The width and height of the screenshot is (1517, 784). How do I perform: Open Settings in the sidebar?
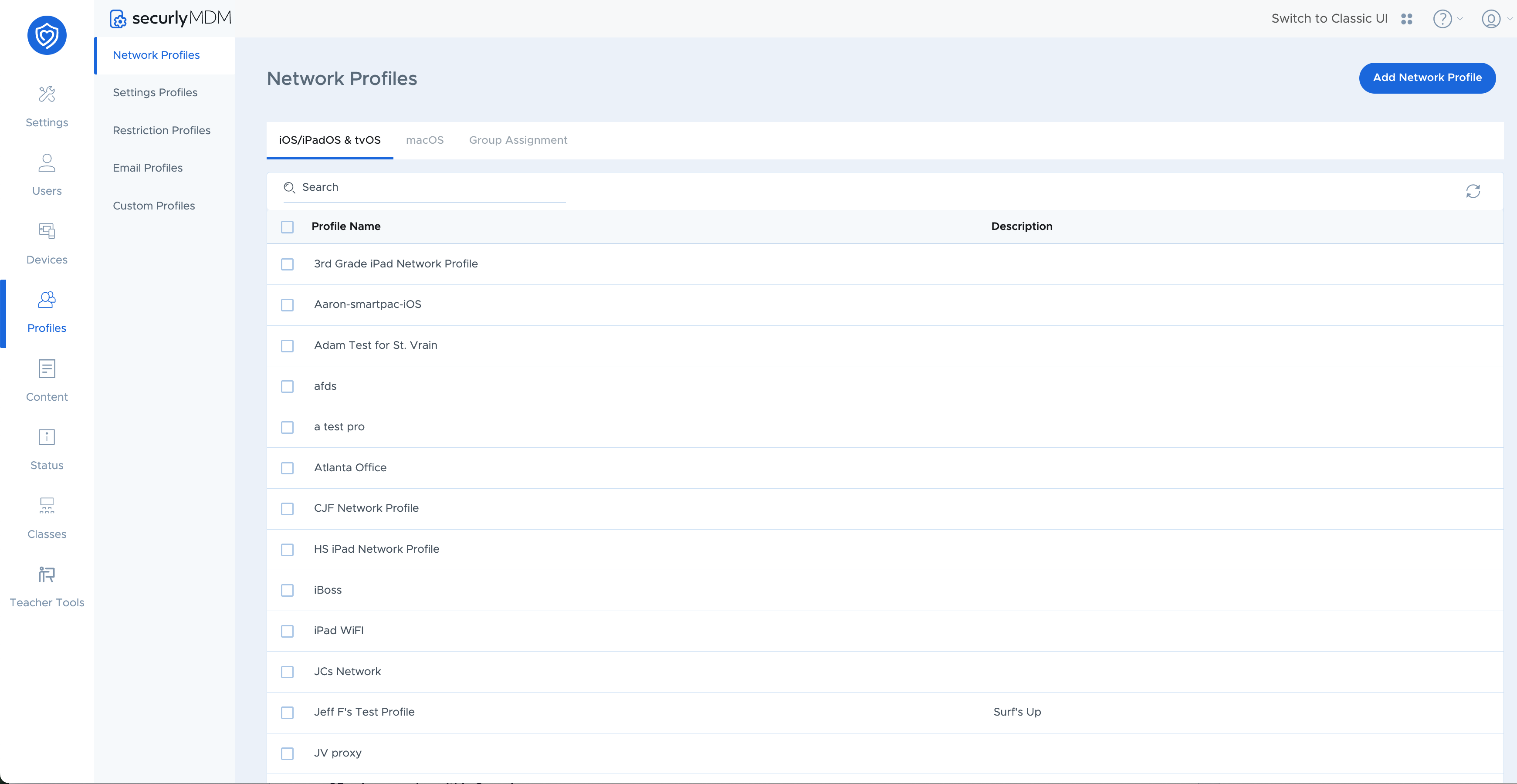tap(47, 107)
